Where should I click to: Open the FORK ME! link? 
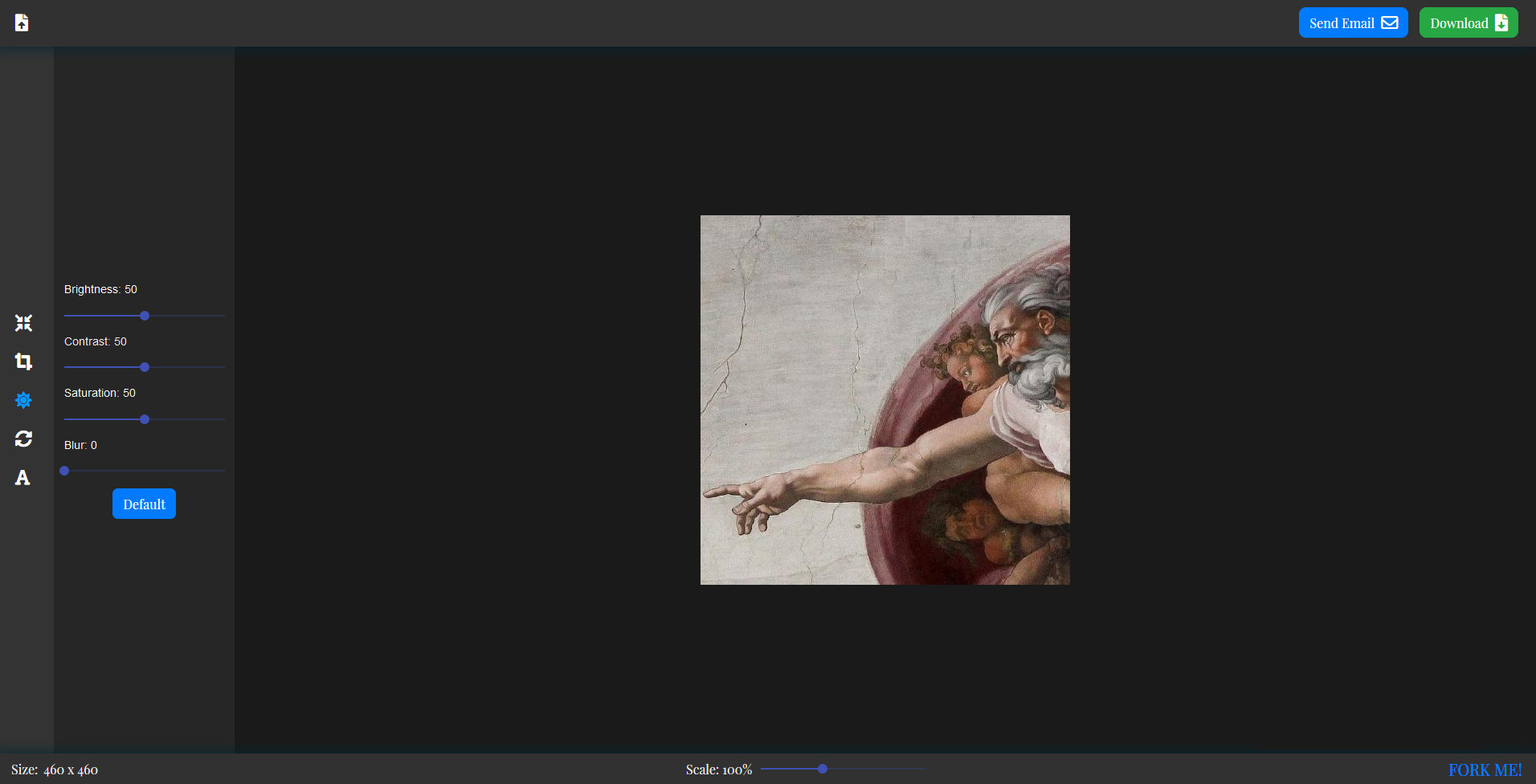[1485, 770]
